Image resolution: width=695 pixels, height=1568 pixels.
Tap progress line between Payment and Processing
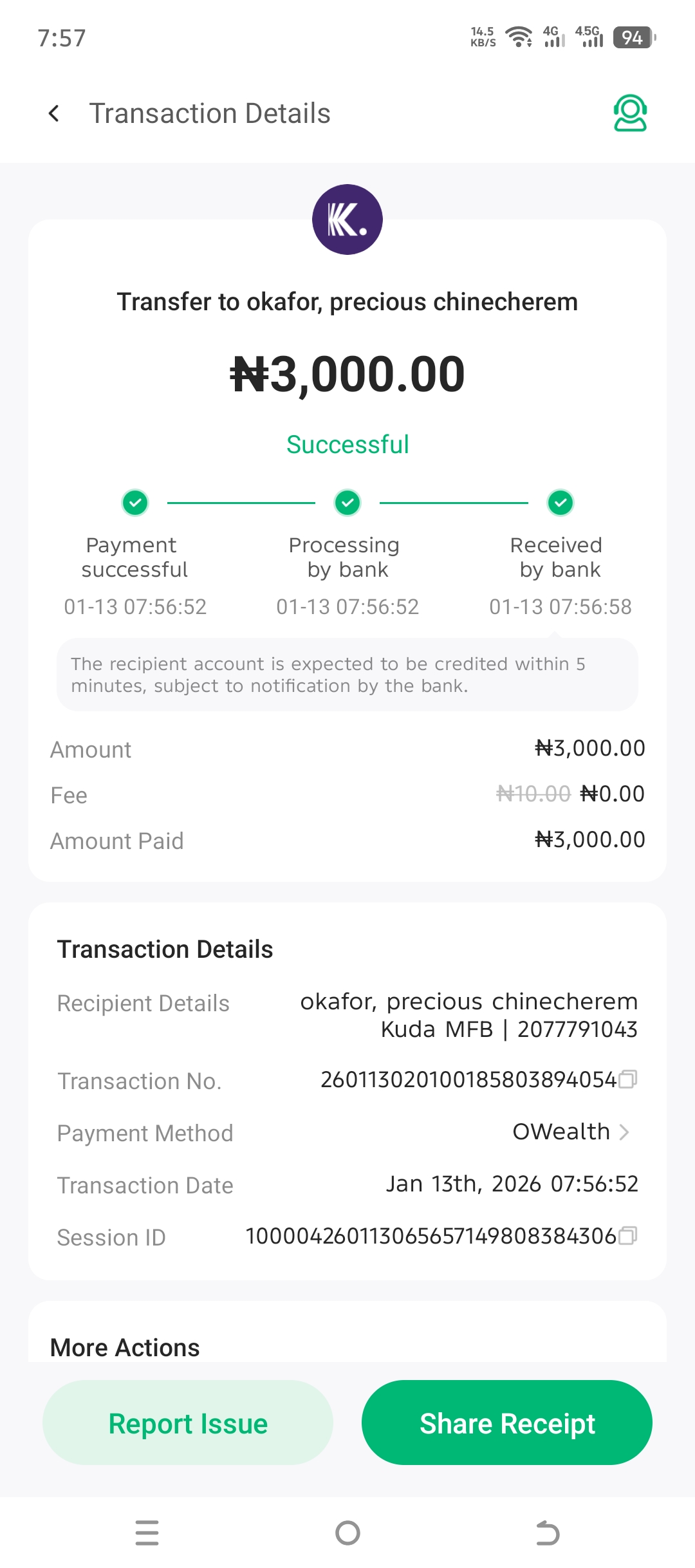point(241,503)
